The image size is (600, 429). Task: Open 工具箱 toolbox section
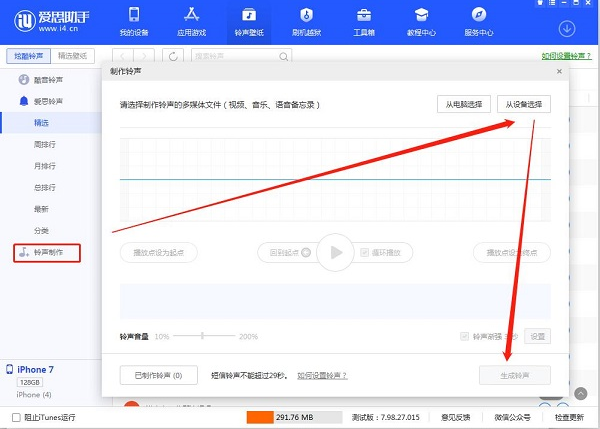pos(364,22)
